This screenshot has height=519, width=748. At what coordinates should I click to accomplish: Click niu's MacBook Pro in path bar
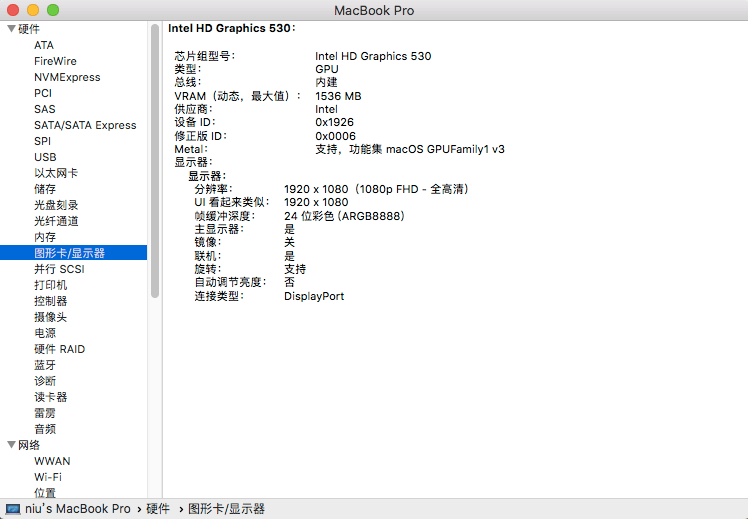(78, 509)
